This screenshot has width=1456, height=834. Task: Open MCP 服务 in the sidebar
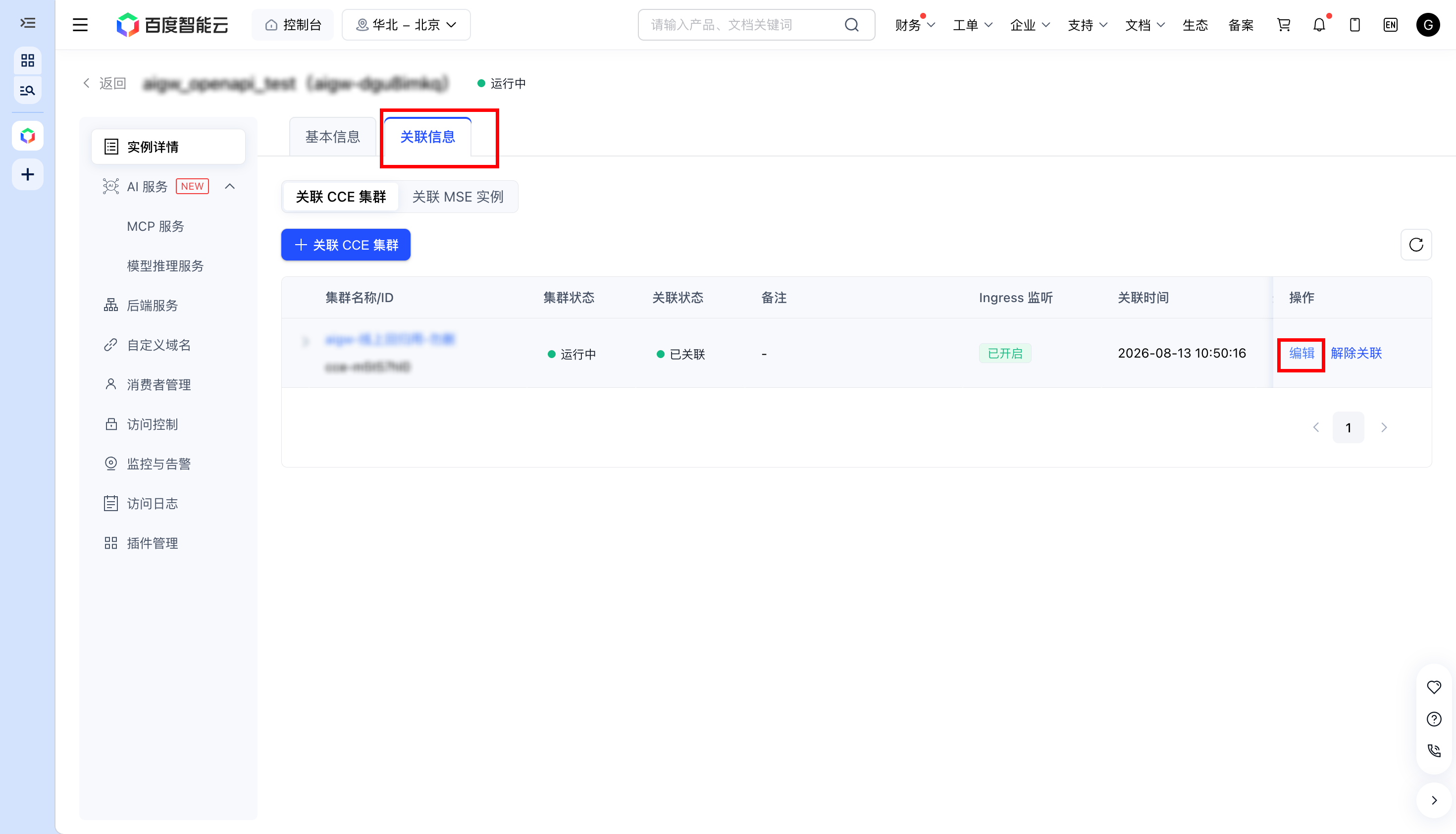click(x=155, y=226)
